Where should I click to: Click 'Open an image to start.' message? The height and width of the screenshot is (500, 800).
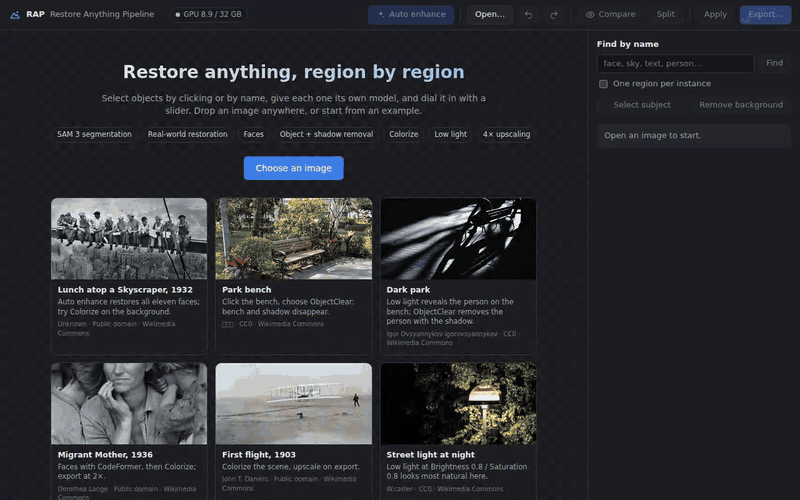click(x=653, y=135)
